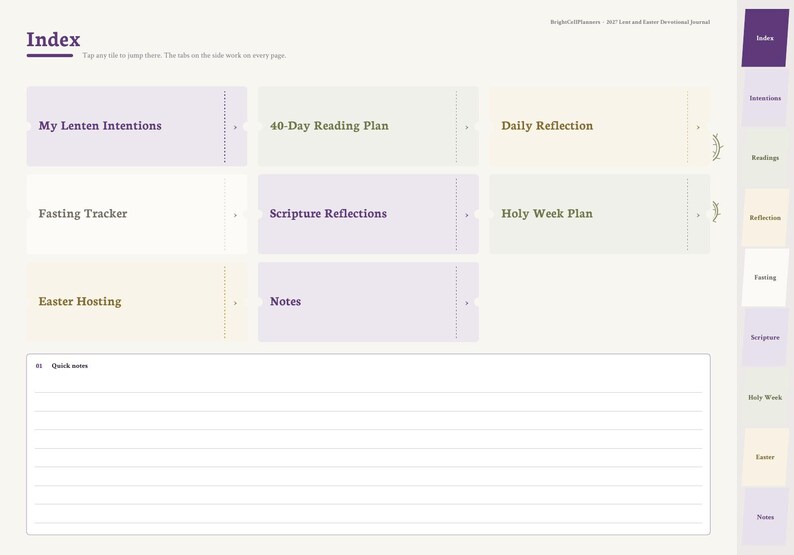Click the BrightCellPlanners journal header text
The image size is (794, 555).
click(x=630, y=22)
